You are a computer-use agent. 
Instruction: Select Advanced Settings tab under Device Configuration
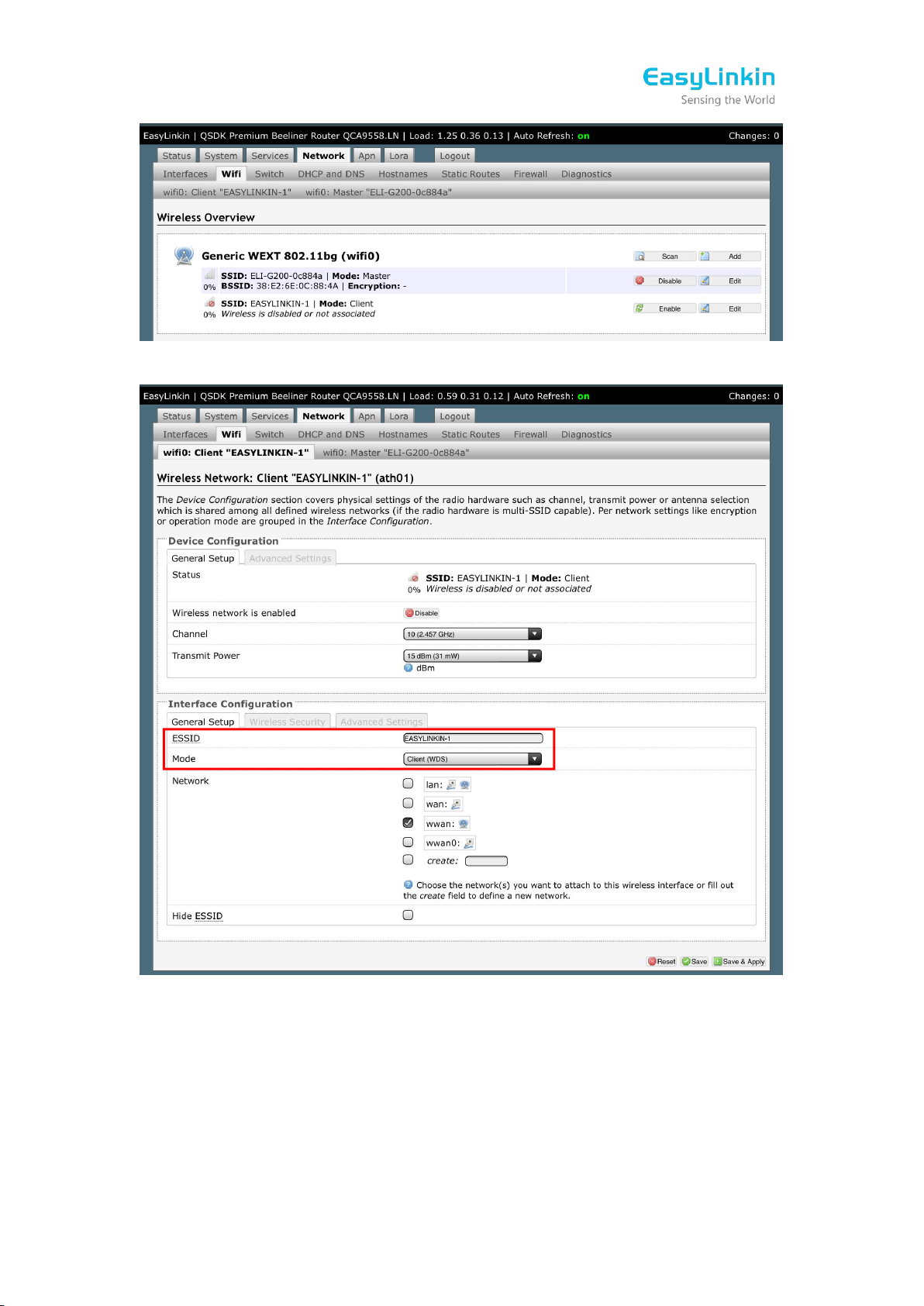(290, 558)
